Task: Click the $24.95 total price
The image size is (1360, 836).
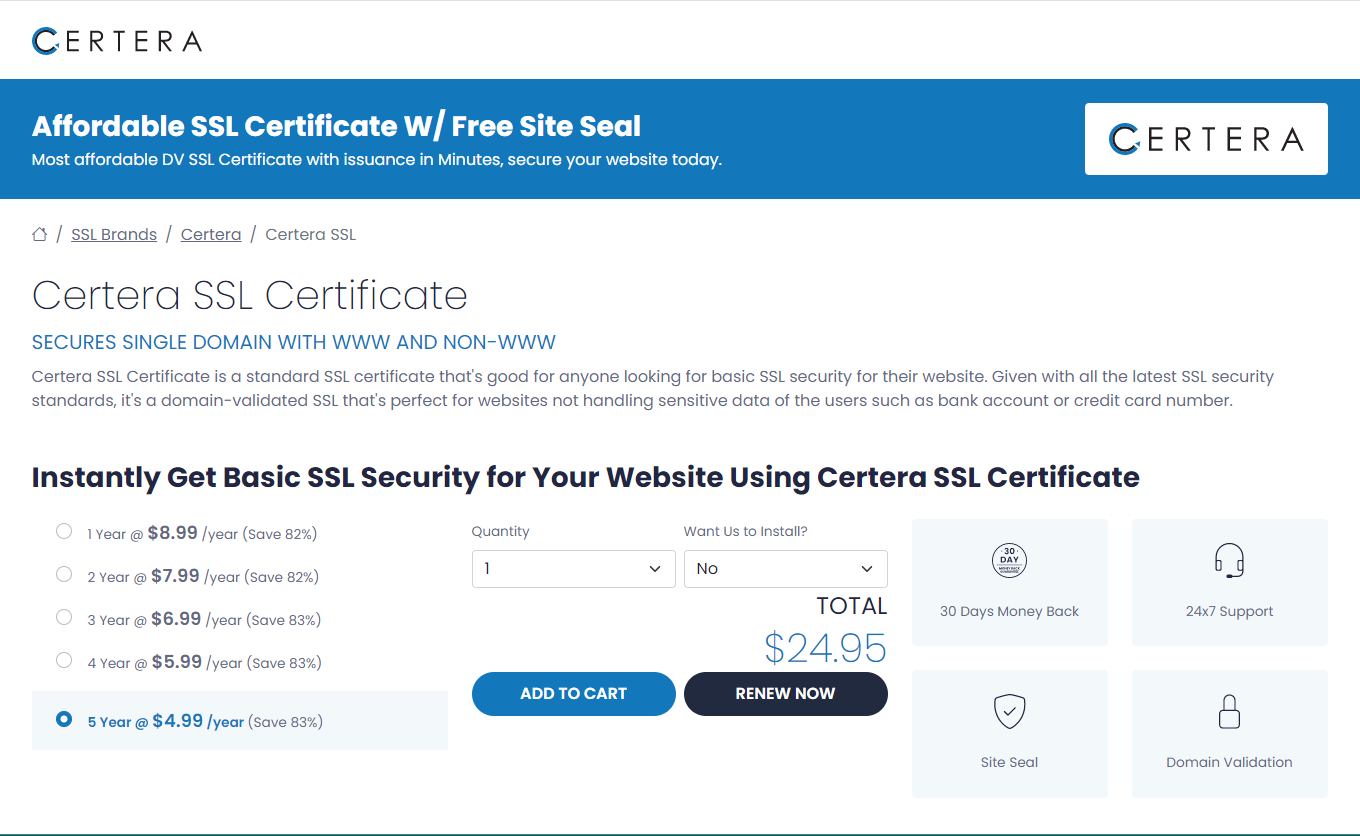Action: pyautogui.click(x=826, y=649)
